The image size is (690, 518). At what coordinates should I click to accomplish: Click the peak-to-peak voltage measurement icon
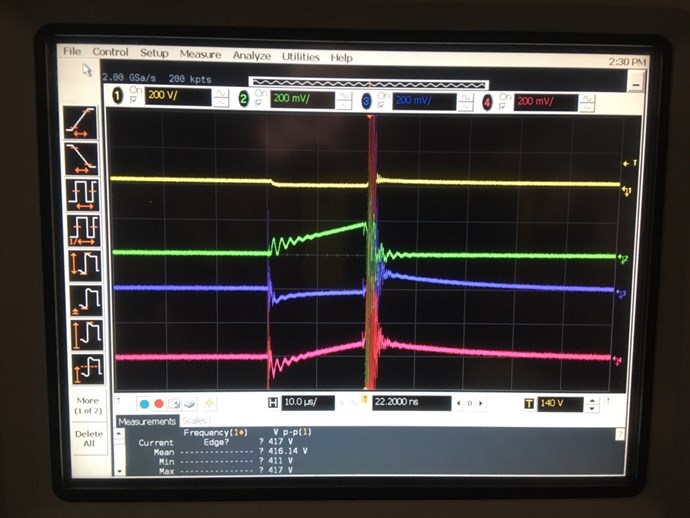click(x=85, y=265)
